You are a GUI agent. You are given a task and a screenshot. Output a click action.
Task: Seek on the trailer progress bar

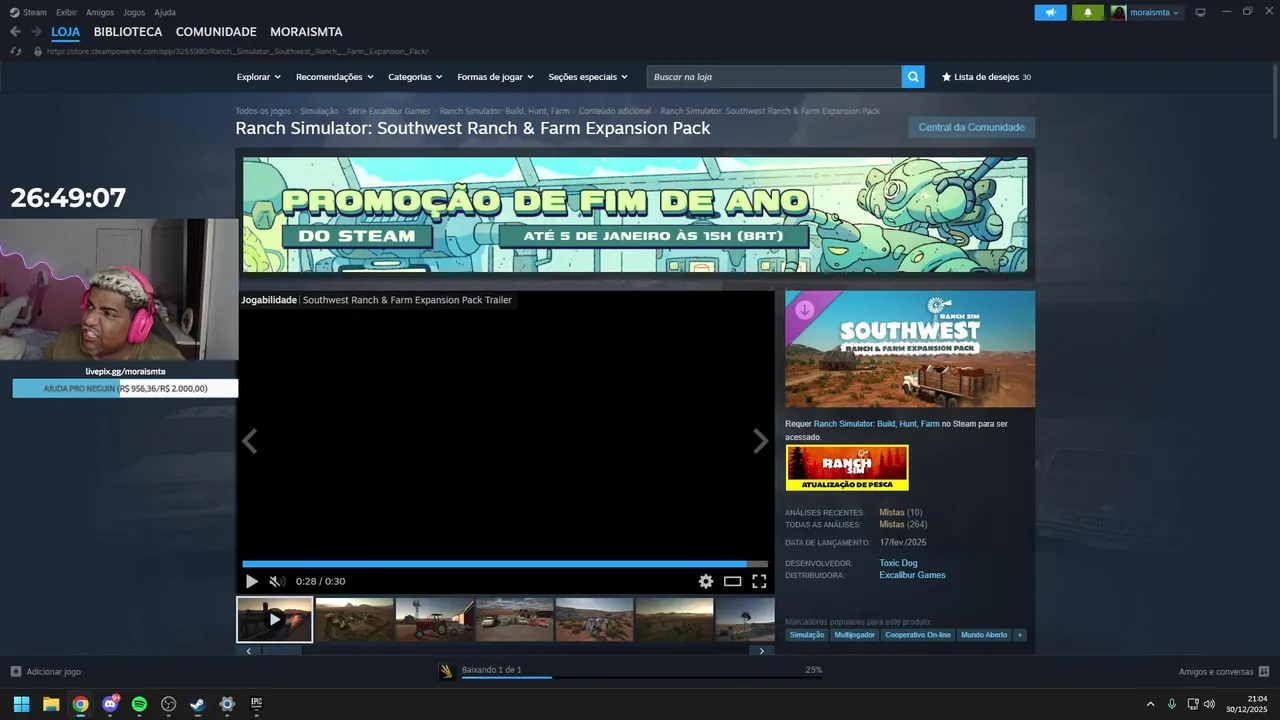[505, 564]
